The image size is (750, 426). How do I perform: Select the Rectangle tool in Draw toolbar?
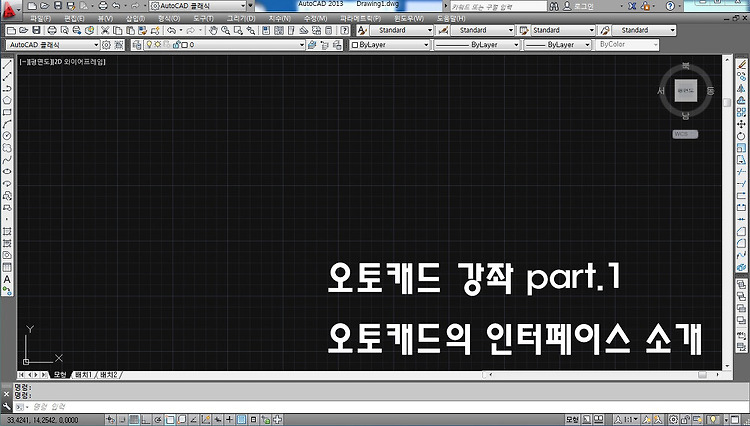tap(7, 112)
